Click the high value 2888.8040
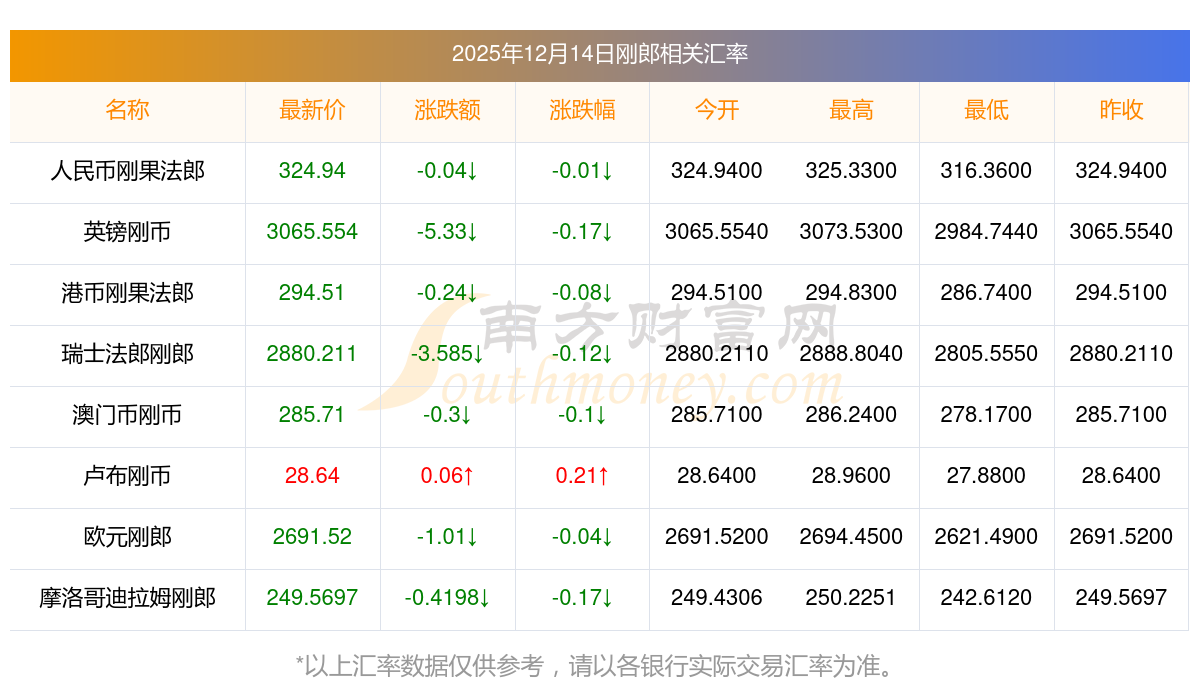This screenshot has height=697, width=1200. 852,354
